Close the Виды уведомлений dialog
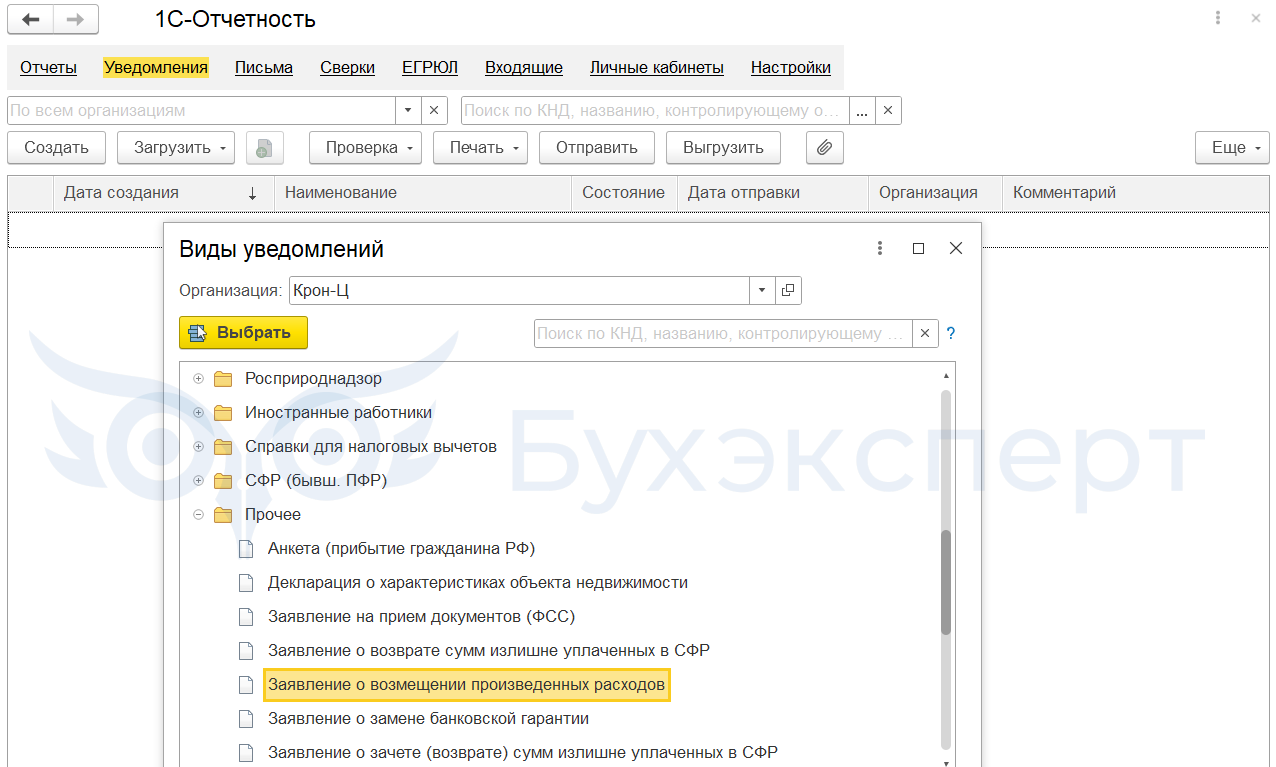 tap(956, 248)
